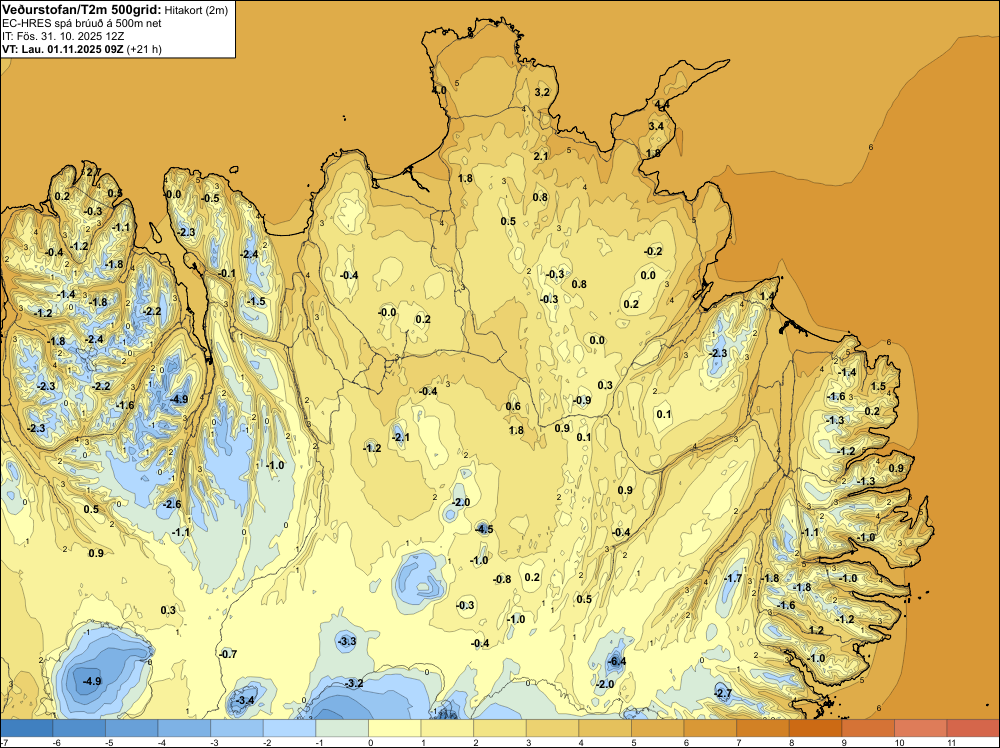Select the '-4.5' temperature value
Screen dimensions: 1000x748
pos(484,529)
